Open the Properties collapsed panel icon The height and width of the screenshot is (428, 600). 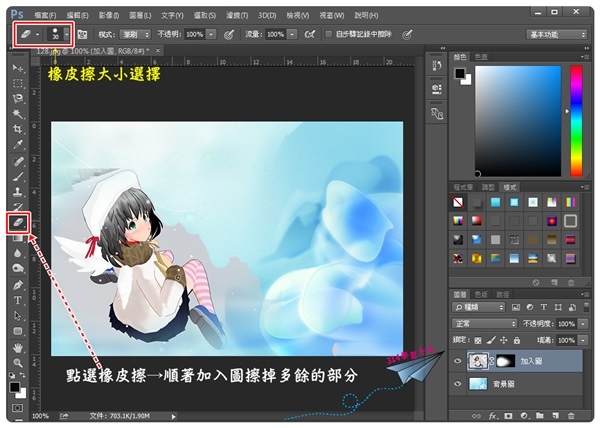pyautogui.click(x=437, y=89)
